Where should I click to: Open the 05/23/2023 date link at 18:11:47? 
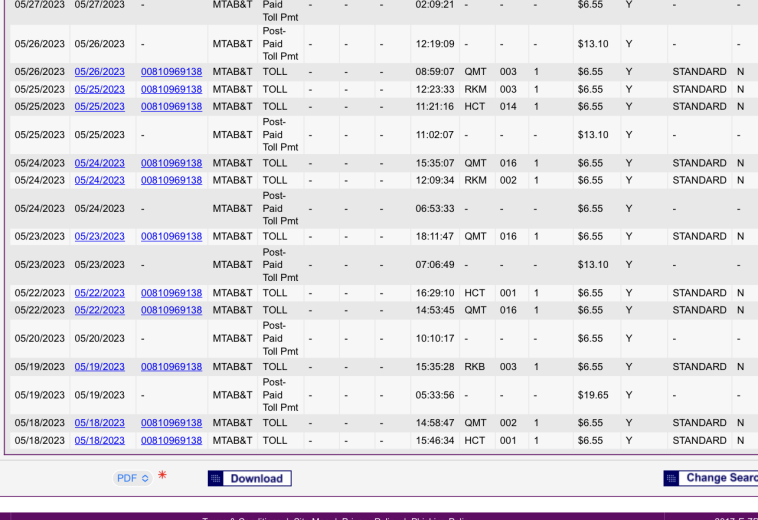pyautogui.click(x=100, y=236)
